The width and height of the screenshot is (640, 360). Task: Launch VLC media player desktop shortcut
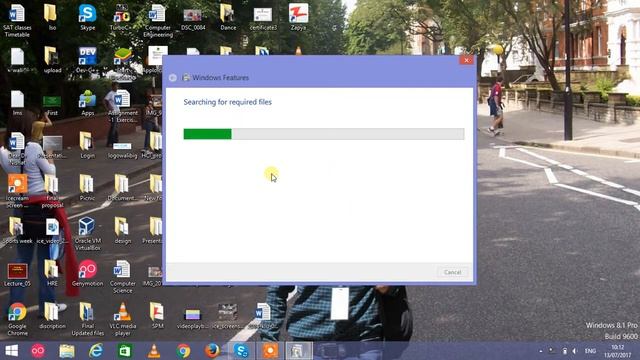[x=122, y=319]
